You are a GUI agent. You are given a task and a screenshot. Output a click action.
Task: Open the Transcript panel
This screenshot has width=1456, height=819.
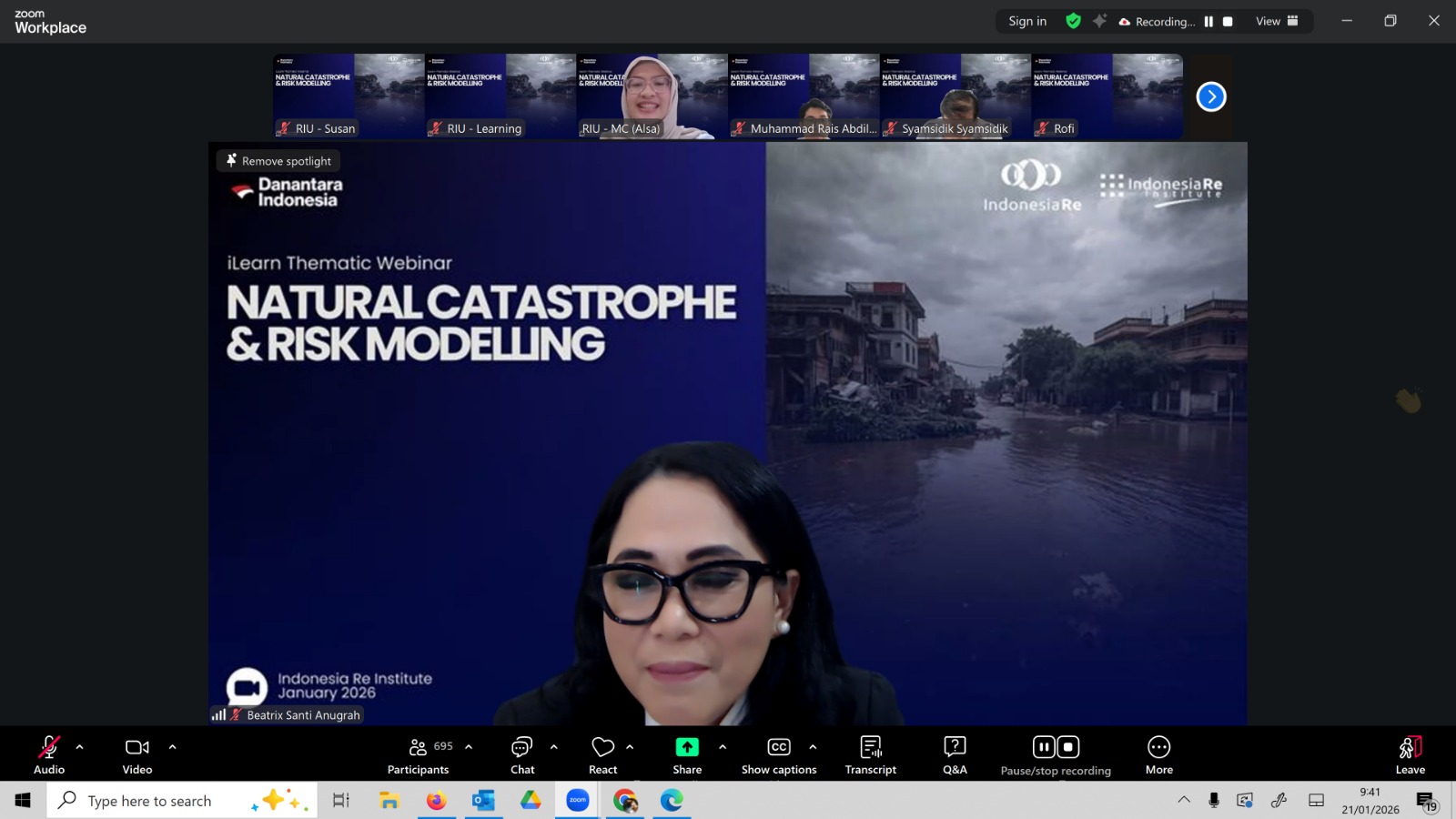point(870,754)
